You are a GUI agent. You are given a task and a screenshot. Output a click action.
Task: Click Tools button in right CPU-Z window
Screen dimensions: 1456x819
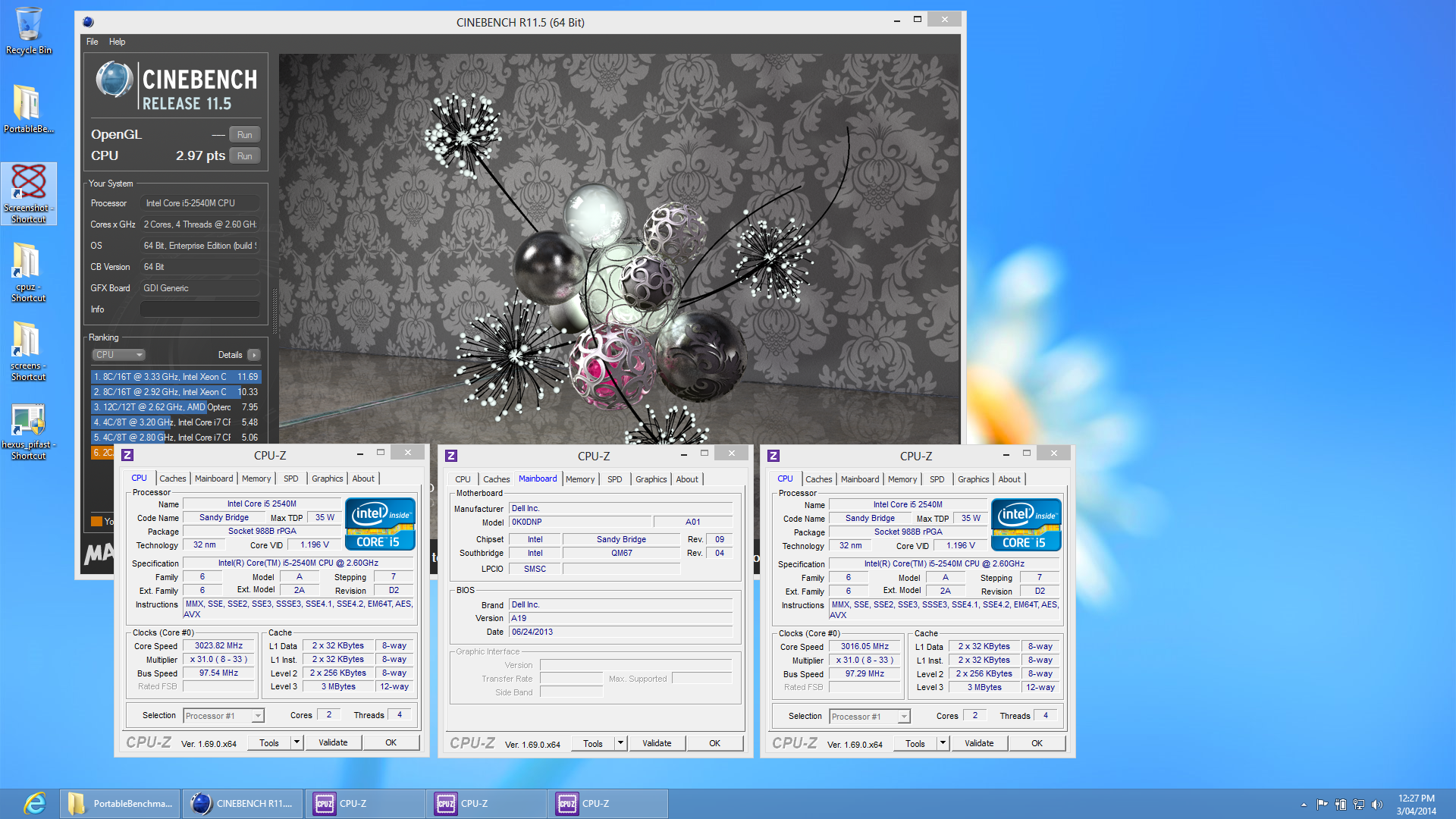click(915, 743)
